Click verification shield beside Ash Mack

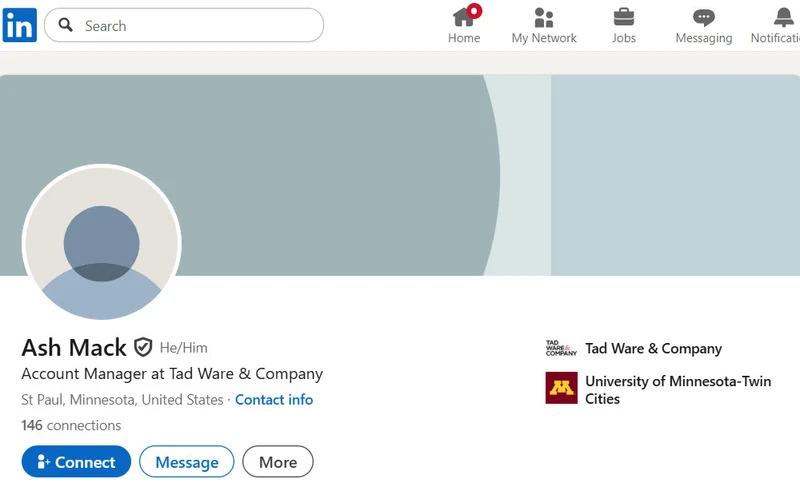pyautogui.click(x=143, y=348)
